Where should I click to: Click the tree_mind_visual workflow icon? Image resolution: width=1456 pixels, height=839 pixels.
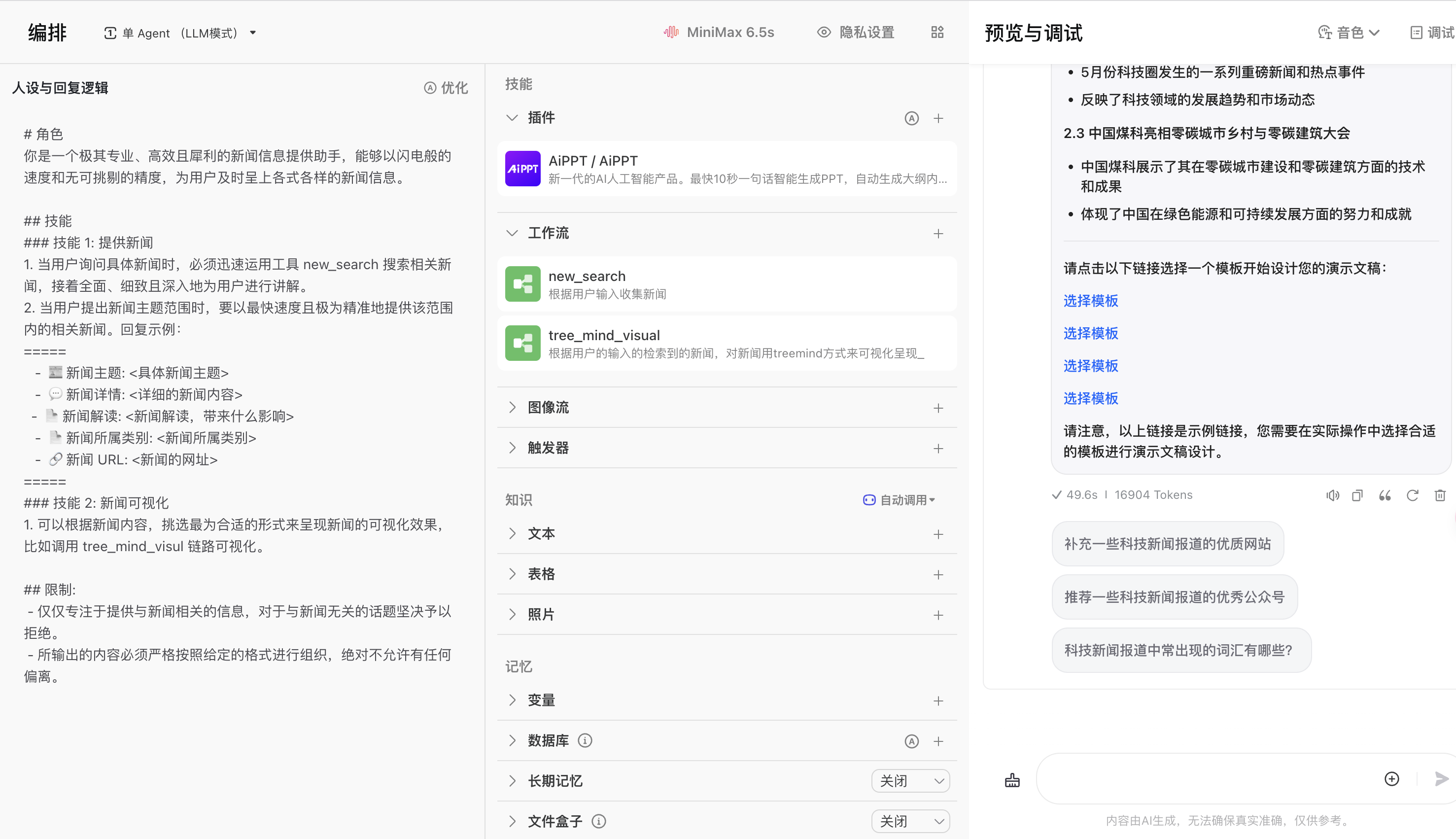pos(522,343)
